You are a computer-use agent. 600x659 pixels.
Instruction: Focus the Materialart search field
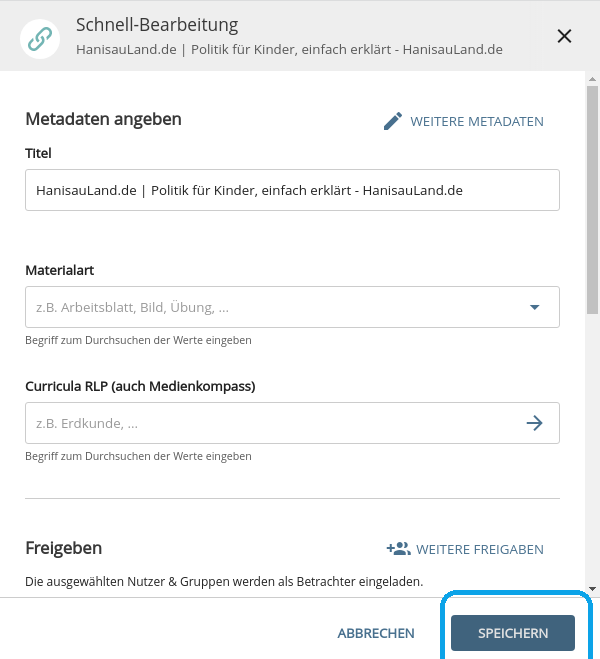pos(292,307)
